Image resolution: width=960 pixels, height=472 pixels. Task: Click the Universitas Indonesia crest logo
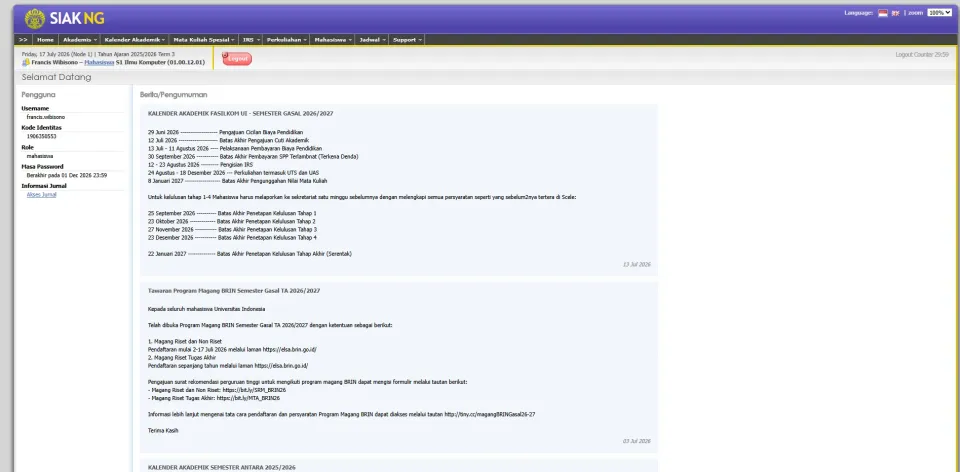[35, 19]
